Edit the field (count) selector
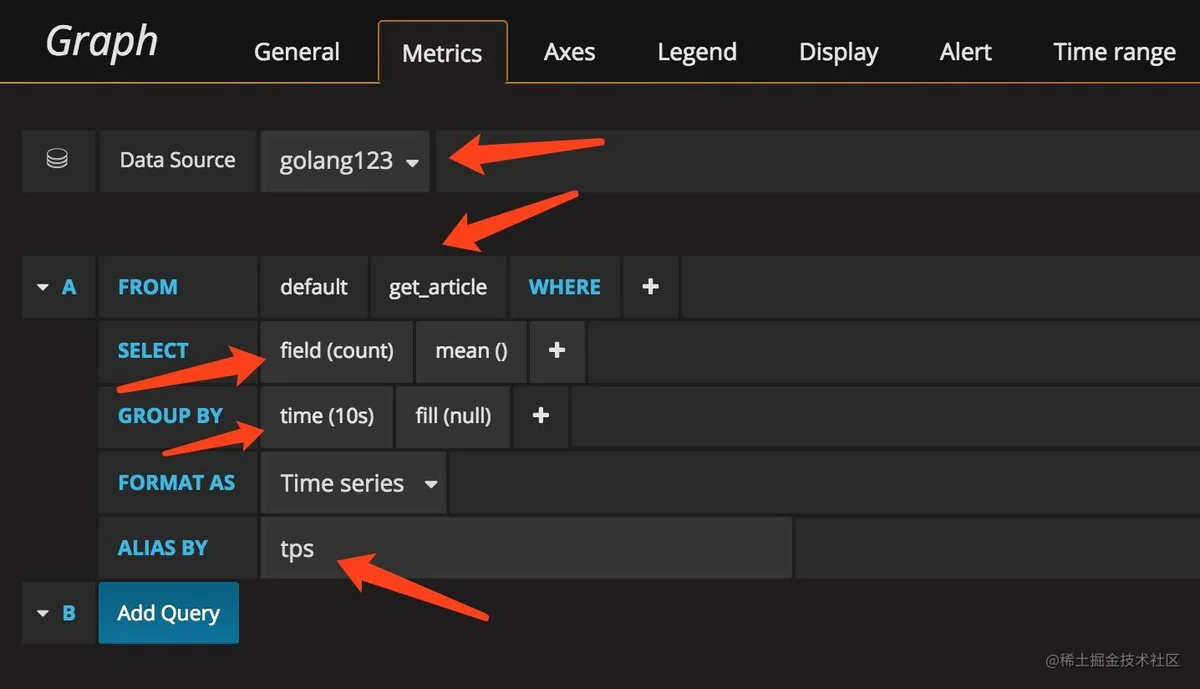Screen dimensions: 1200x689 (x=337, y=351)
